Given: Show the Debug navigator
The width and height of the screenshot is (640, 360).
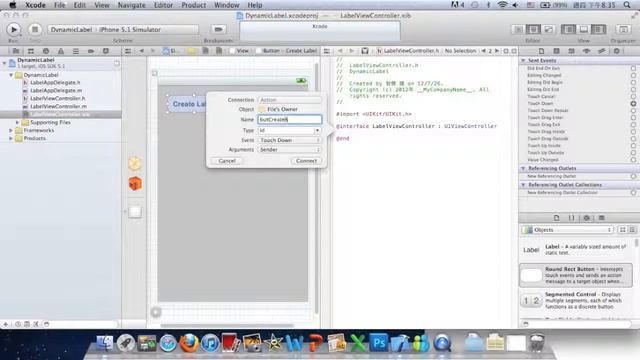Looking at the screenshot, I should [76, 51].
